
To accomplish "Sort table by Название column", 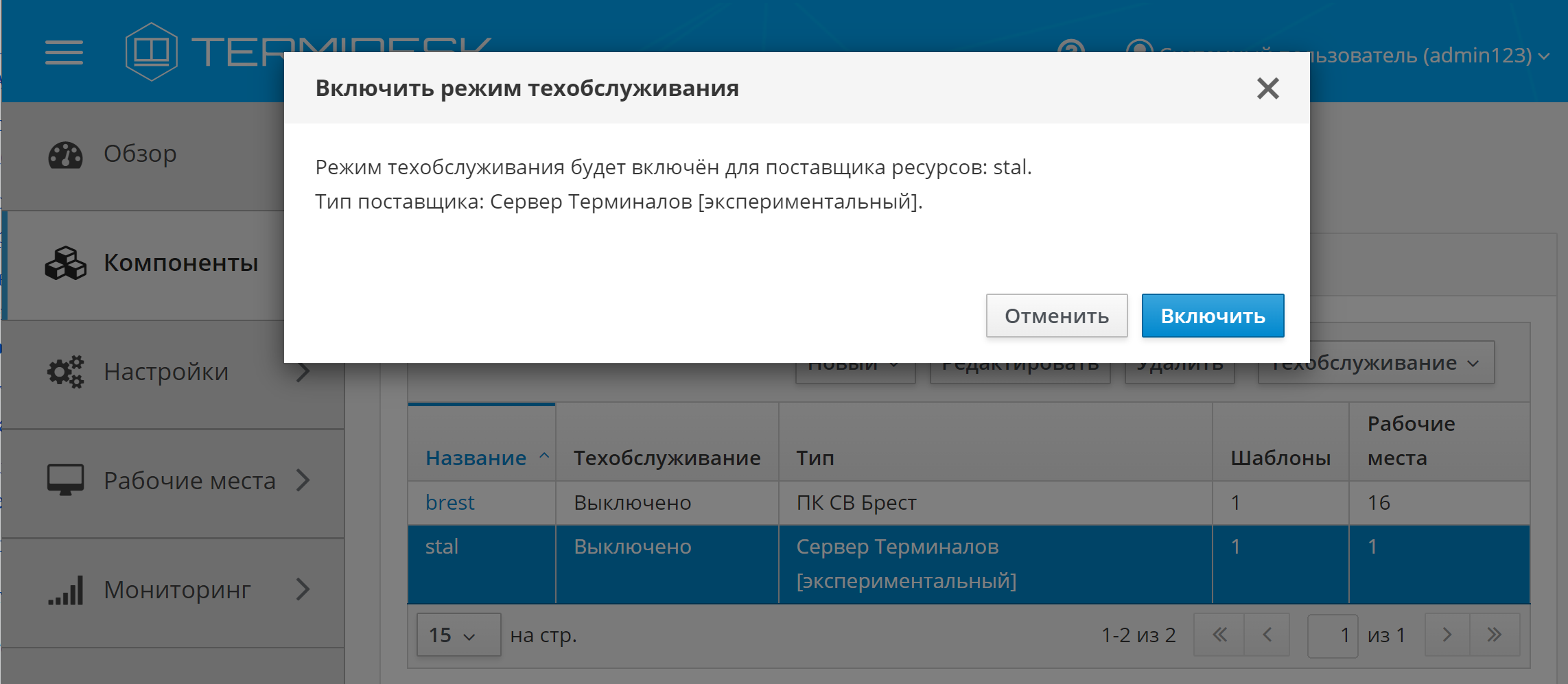I will pos(476,458).
